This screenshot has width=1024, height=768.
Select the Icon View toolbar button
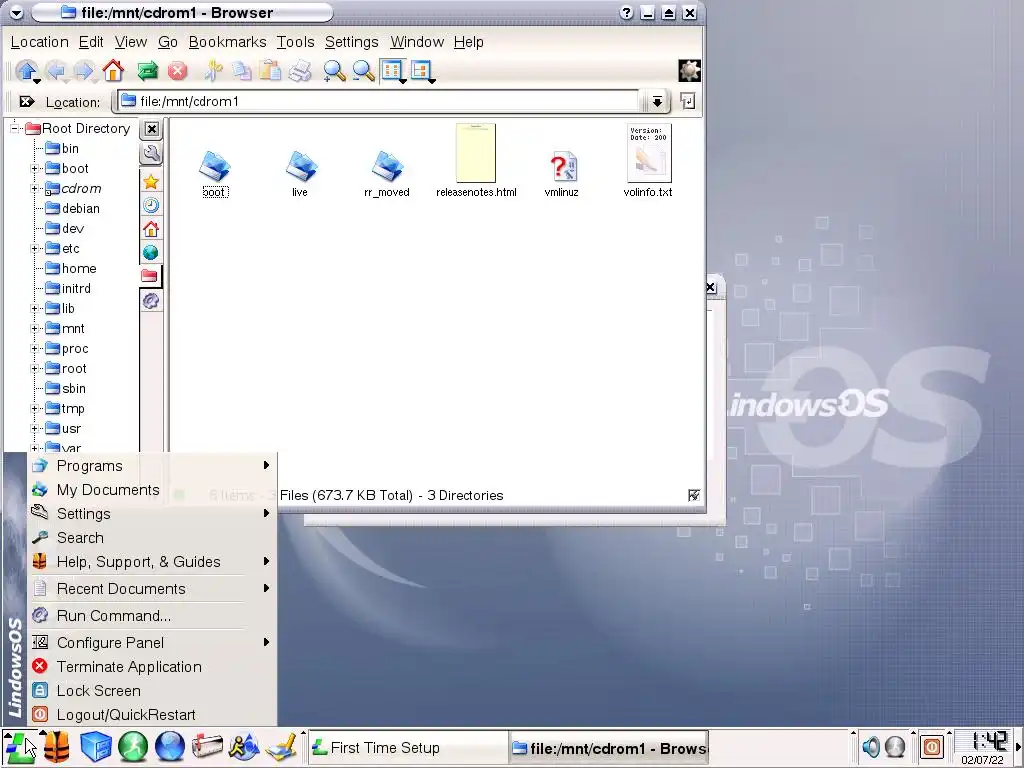coord(392,71)
